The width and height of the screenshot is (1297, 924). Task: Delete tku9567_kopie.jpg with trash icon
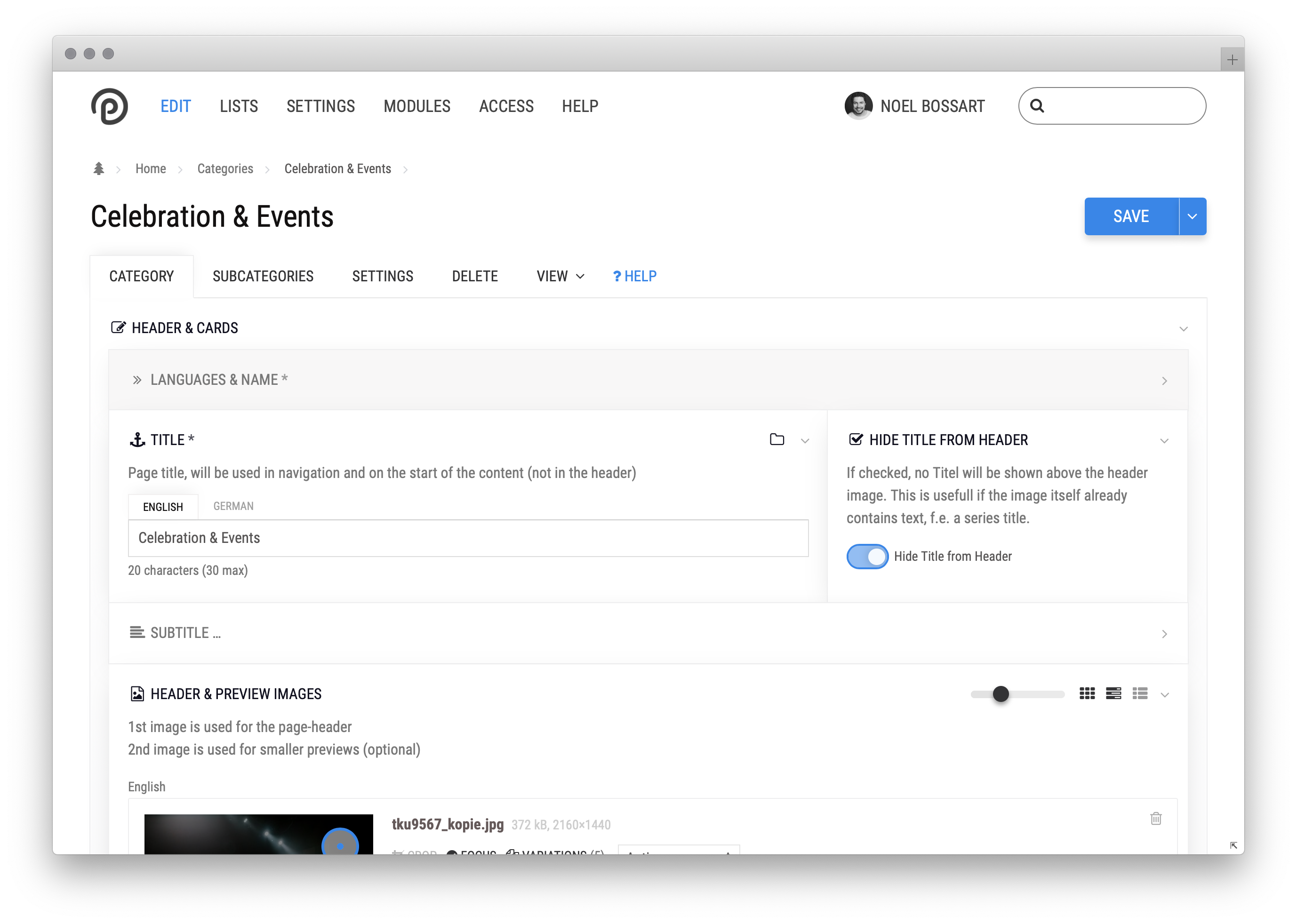click(x=1155, y=818)
